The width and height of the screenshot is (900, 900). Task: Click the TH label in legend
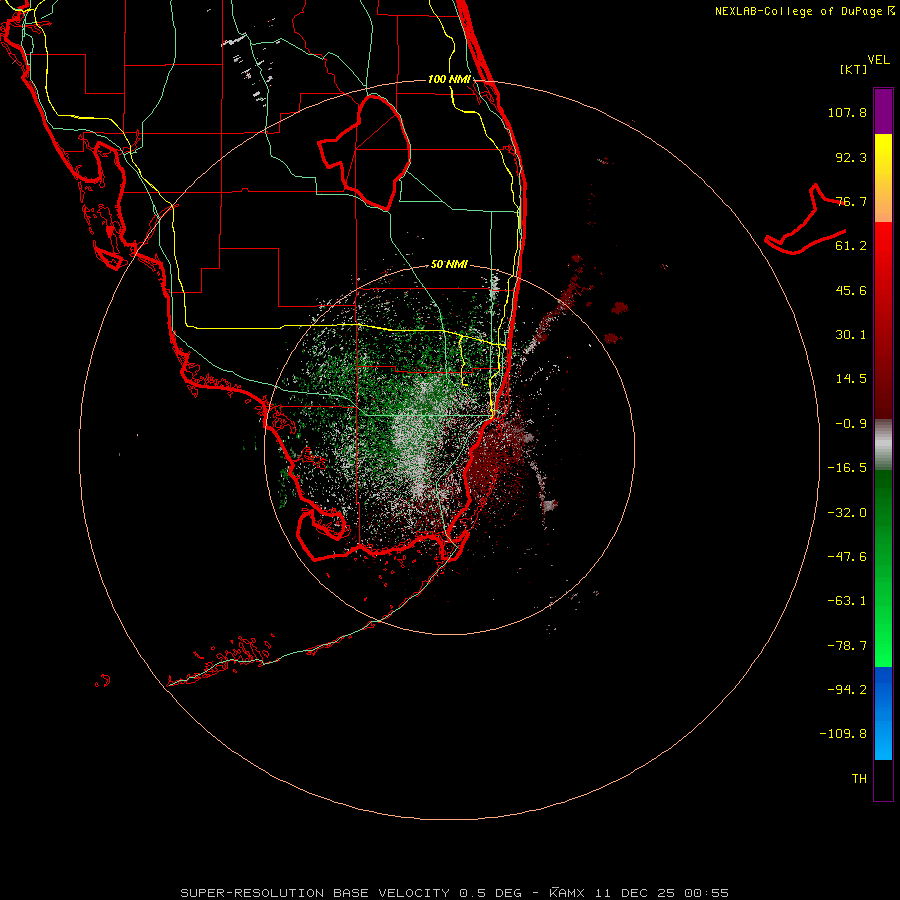(859, 779)
